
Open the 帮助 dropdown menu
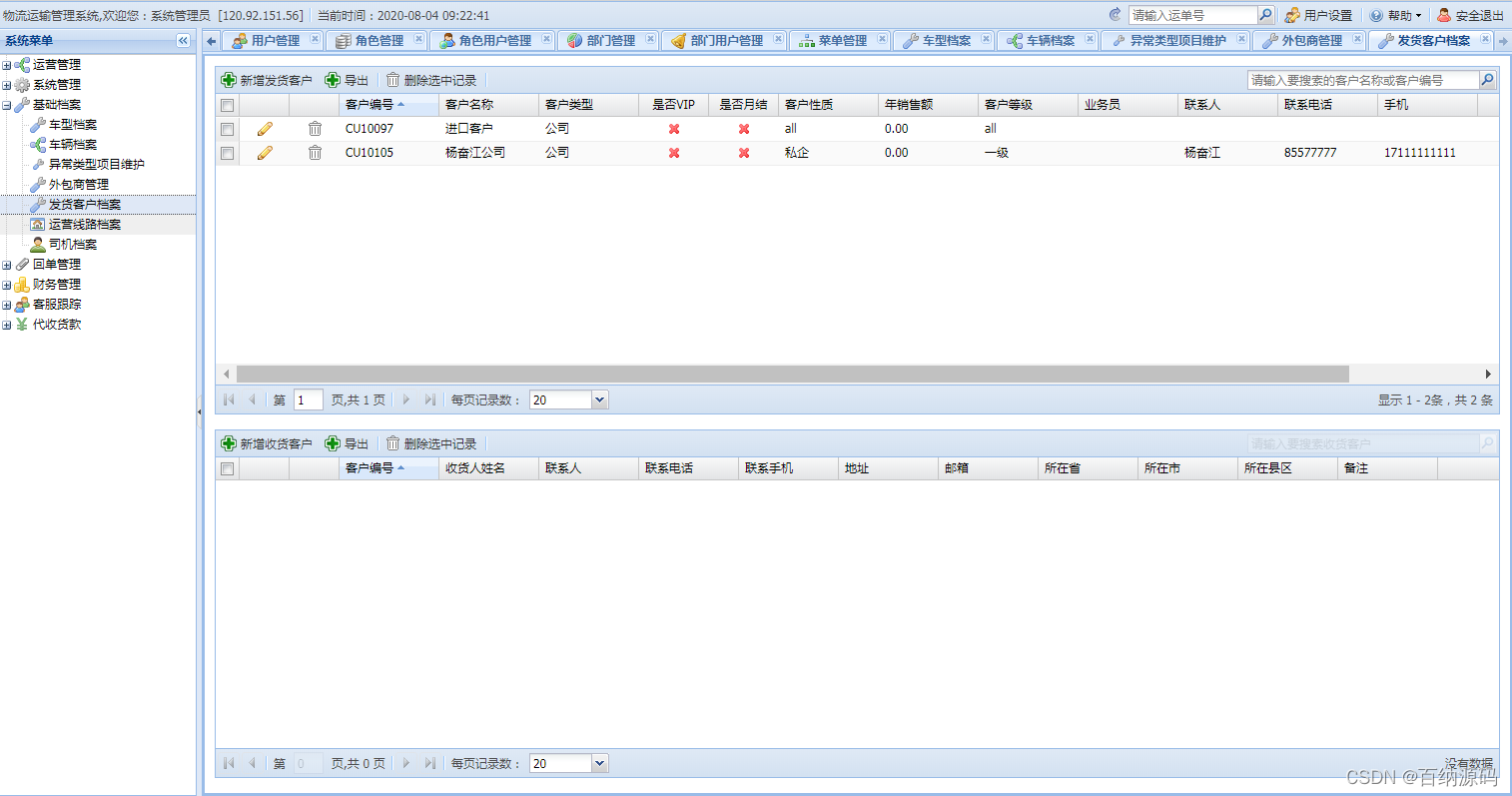click(x=1396, y=15)
